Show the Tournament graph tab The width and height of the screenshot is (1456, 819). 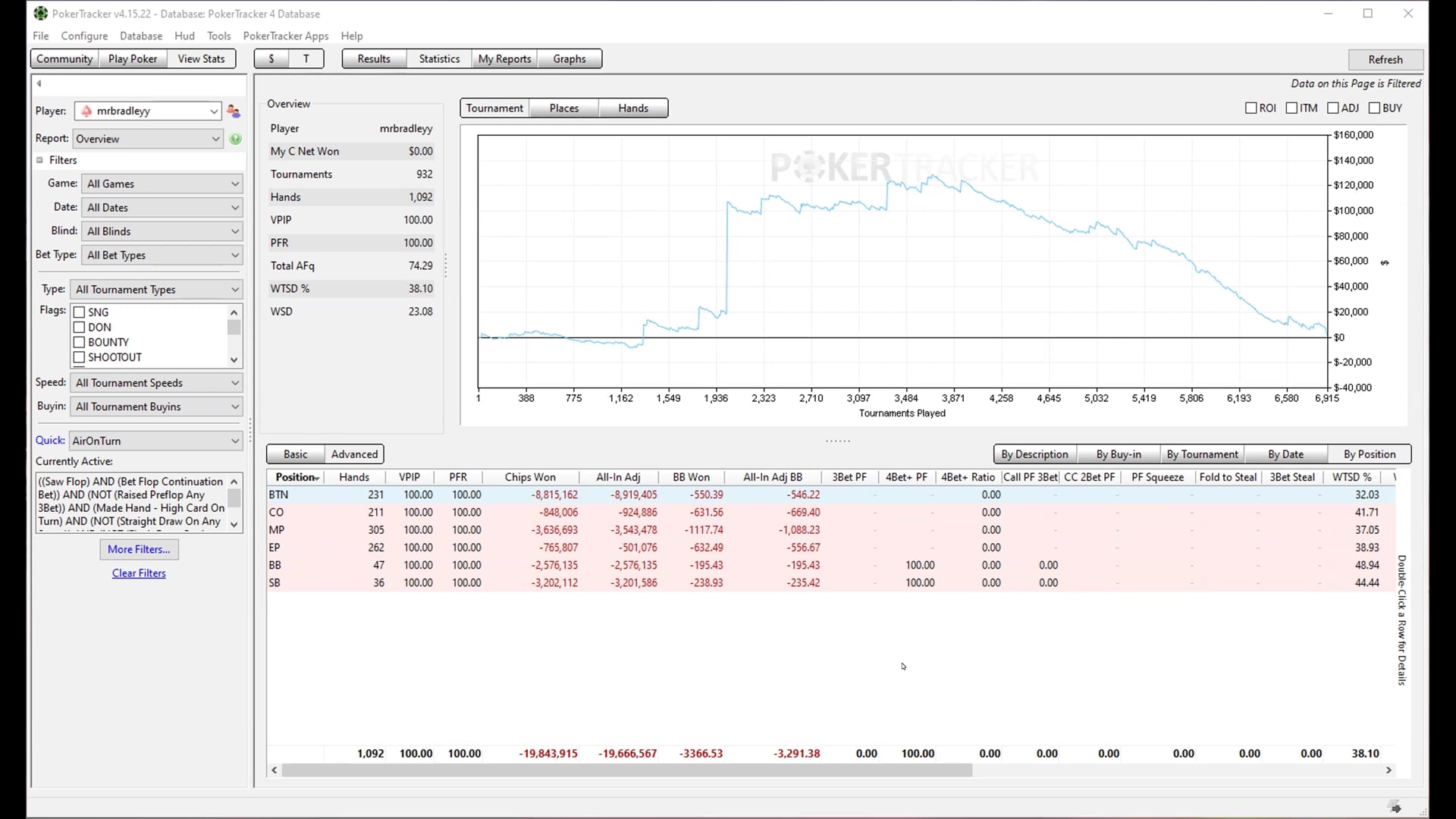pos(494,108)
